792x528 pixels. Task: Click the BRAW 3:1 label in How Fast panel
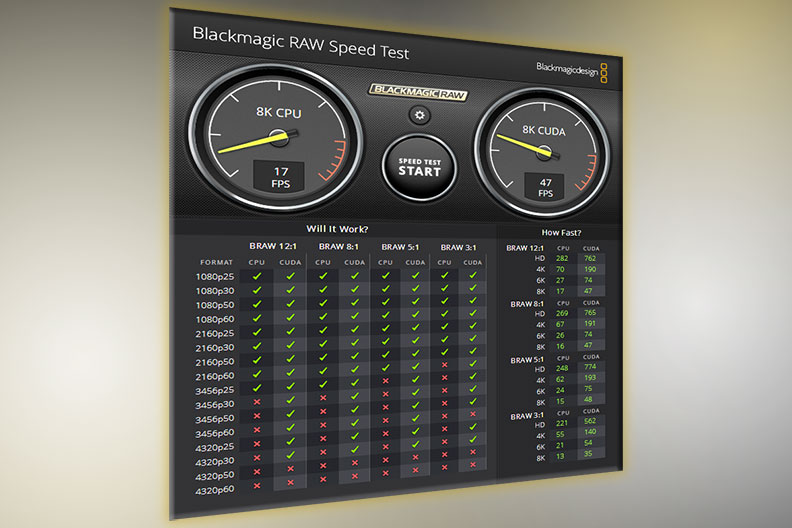[x=527, y=416]
